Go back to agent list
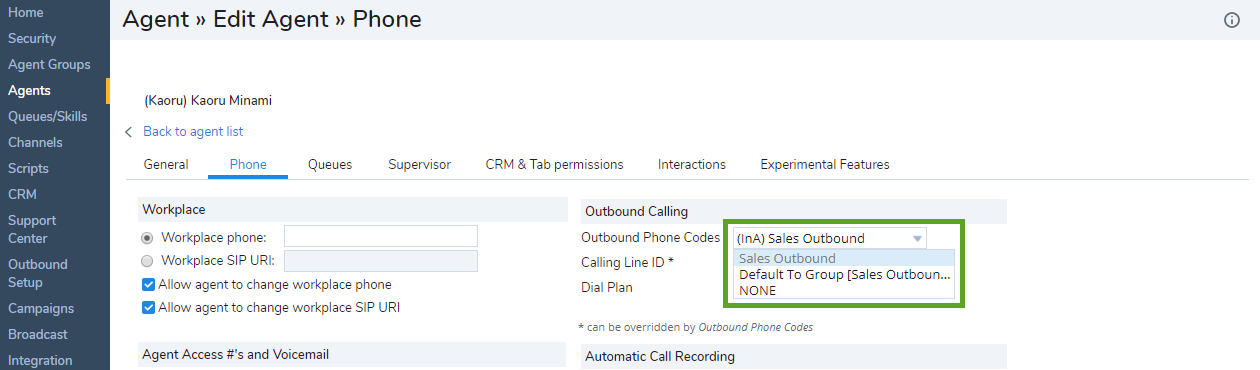Screen dimensions: 1260x370 193,131
